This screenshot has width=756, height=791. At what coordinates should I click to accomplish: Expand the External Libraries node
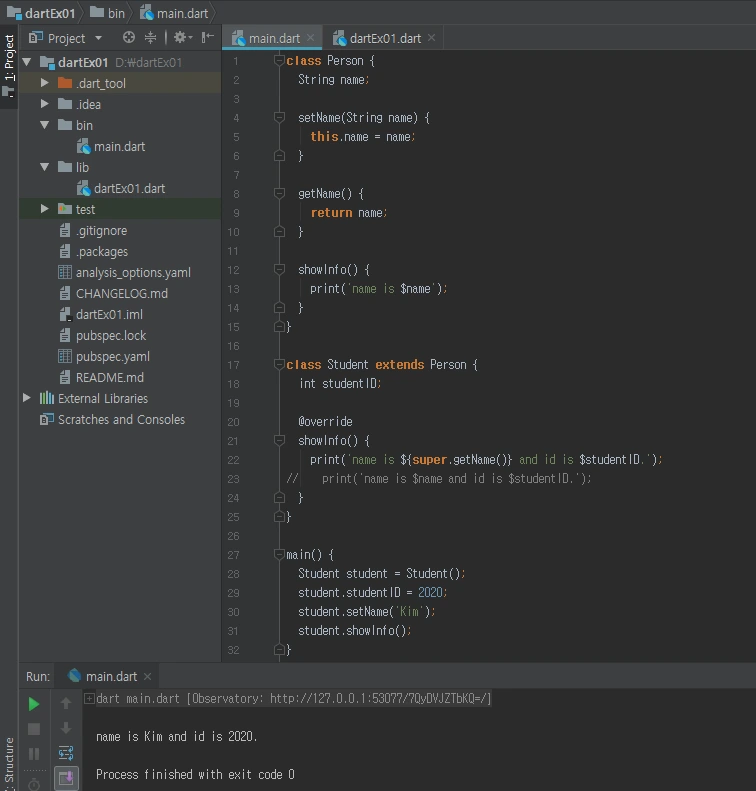tap(27, 398)
